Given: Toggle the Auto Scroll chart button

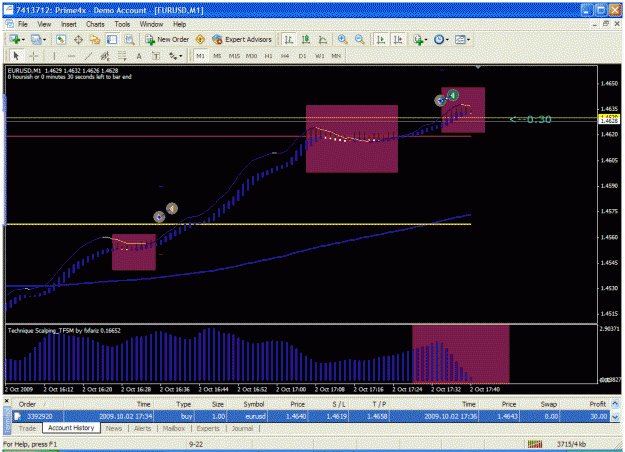Looking at the screenshot, I should pos(381,39).
